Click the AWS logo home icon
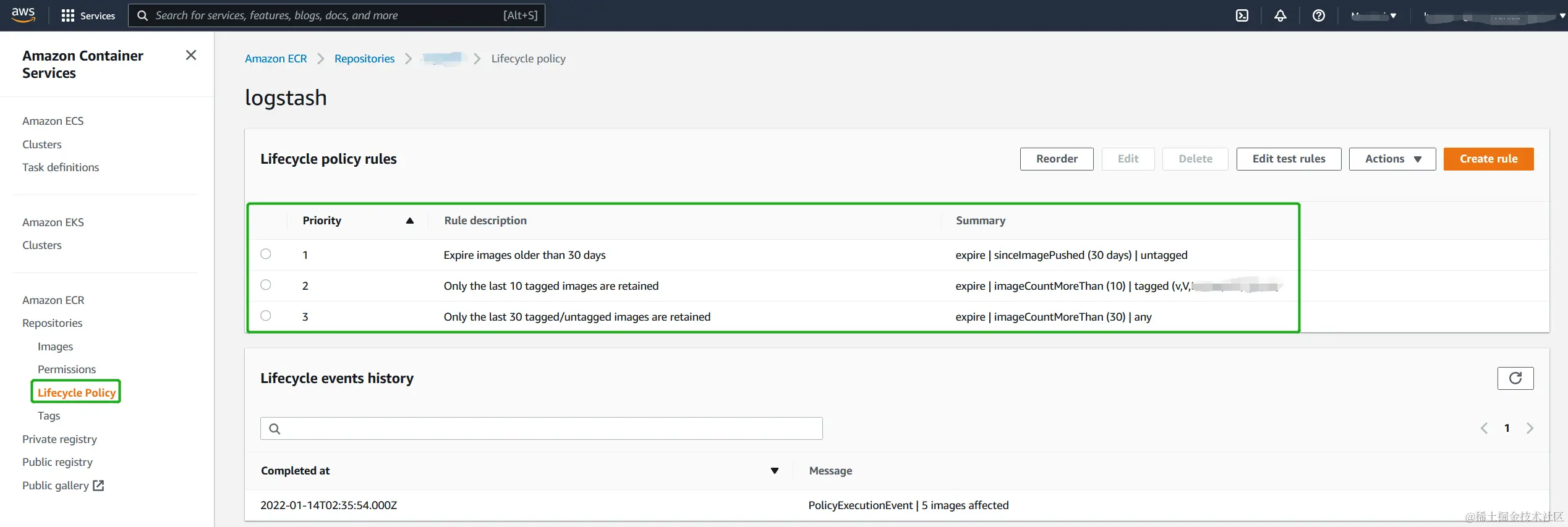This screenshot has width=1568, height=527. [x=23, y=15]
